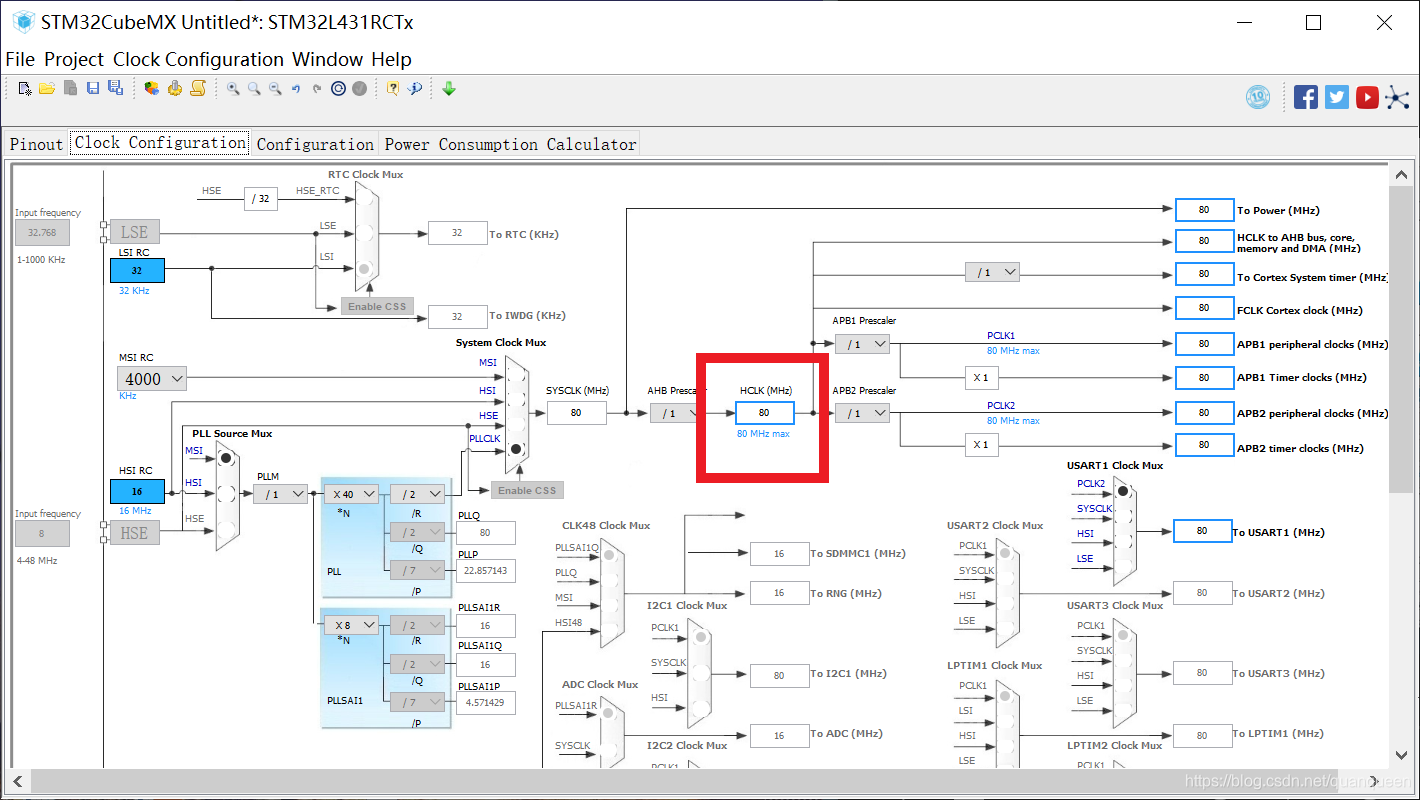Viewport: 1420px width, 800px height.
Task: Open PLL X 40 multiplier dropdown
Action: (350, 494)
